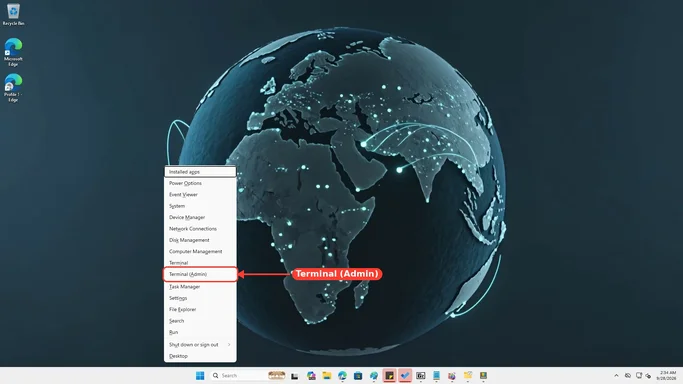The height and width of the screenshot is (384, 683).
Task: Click the display network icon in the tray
Action: tap(639, 375)
